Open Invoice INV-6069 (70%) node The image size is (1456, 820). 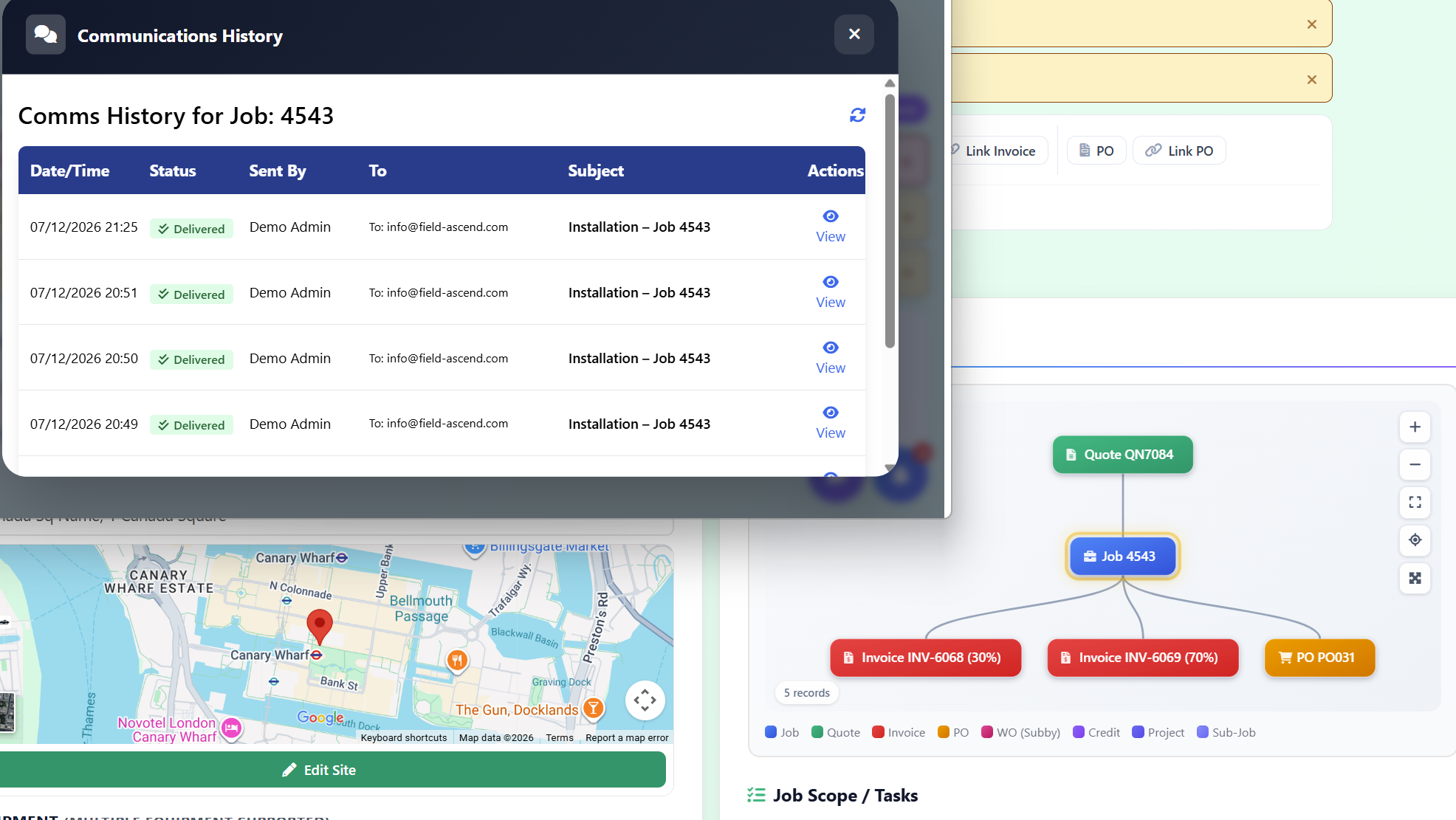pyautogui.click(x=1142, y=658)
